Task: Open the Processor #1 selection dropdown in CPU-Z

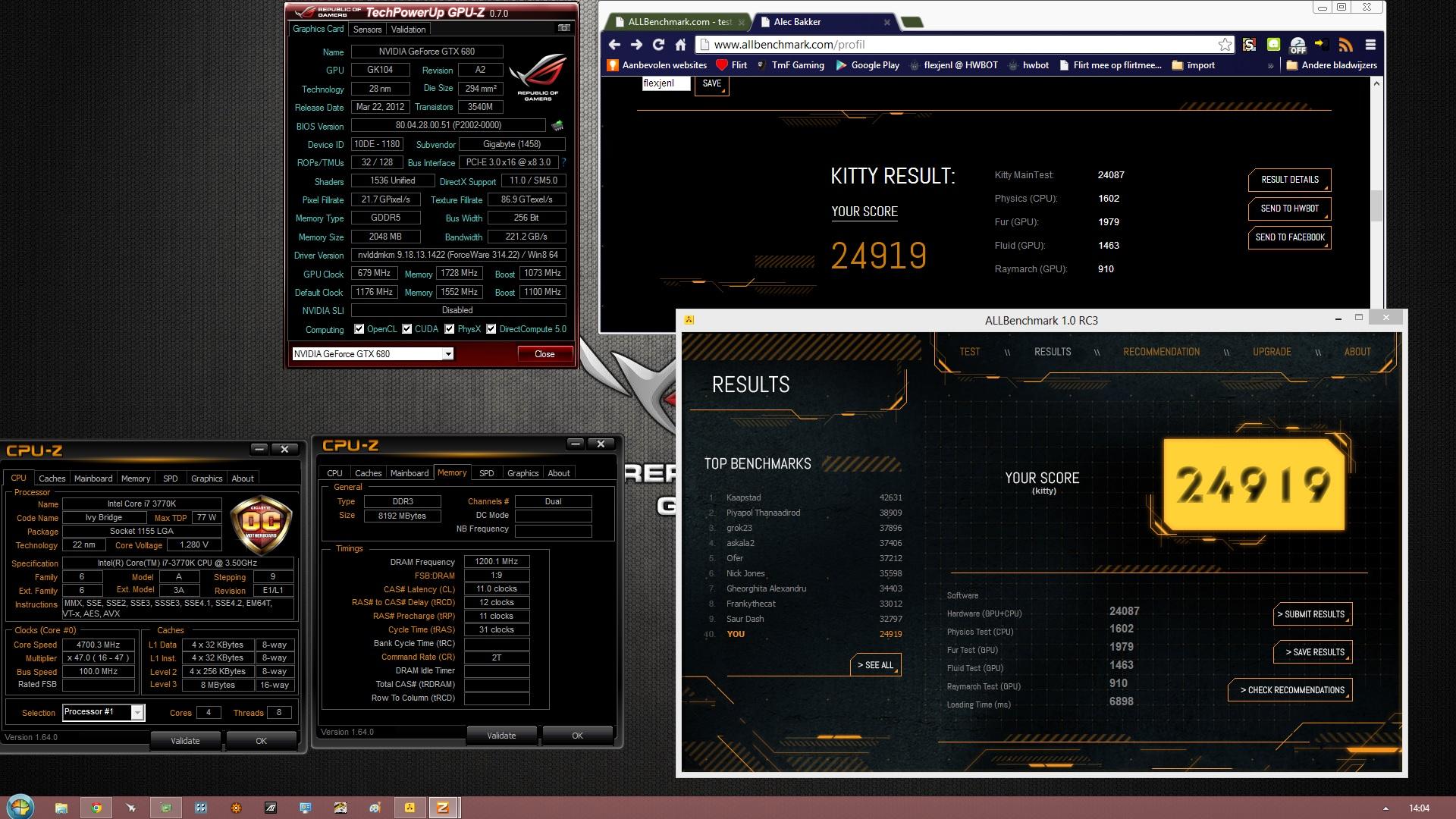Action: pos(137,712)
